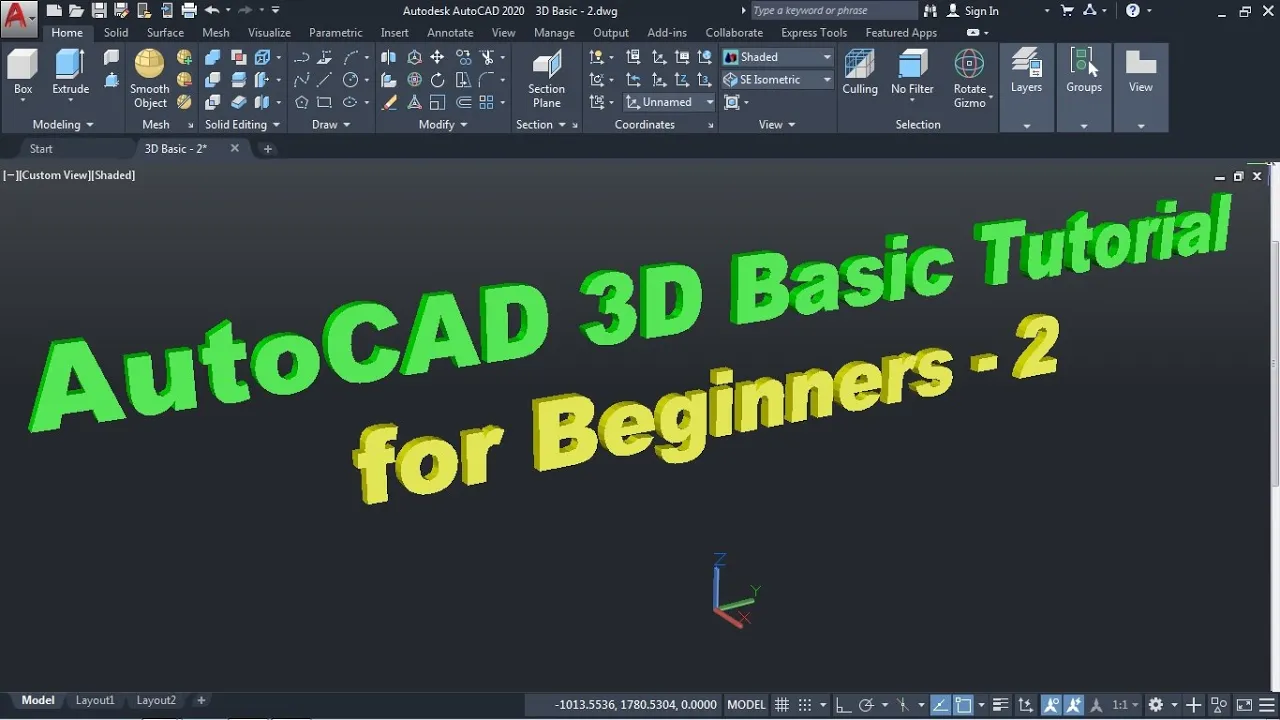Image resolution: width=1280 pixels, height=720 pixels.
Task: Toggle object snap square icon in status bar
Action: tap(964, 704)
